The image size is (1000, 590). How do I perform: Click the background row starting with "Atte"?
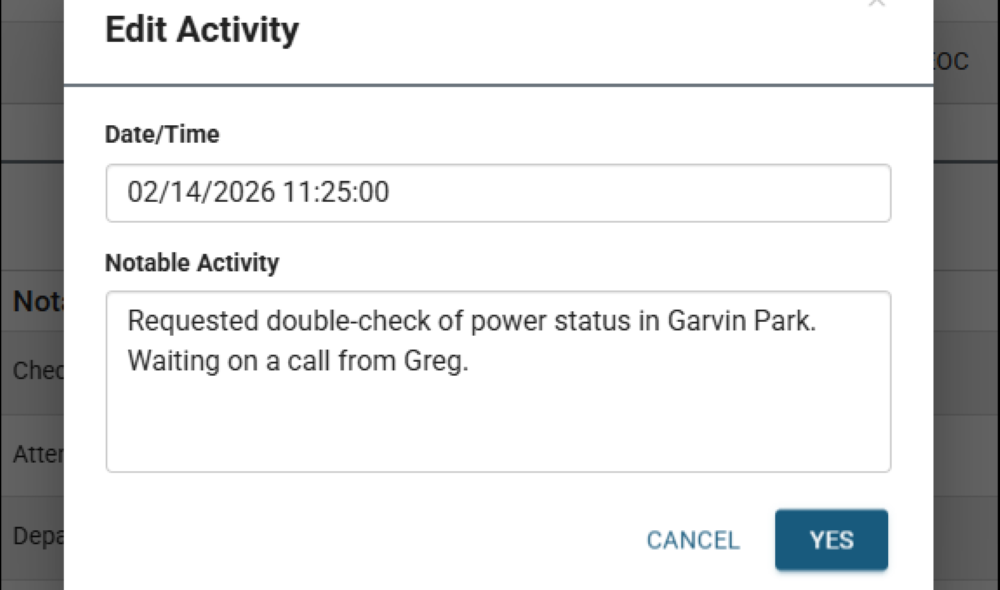(37, 454)
